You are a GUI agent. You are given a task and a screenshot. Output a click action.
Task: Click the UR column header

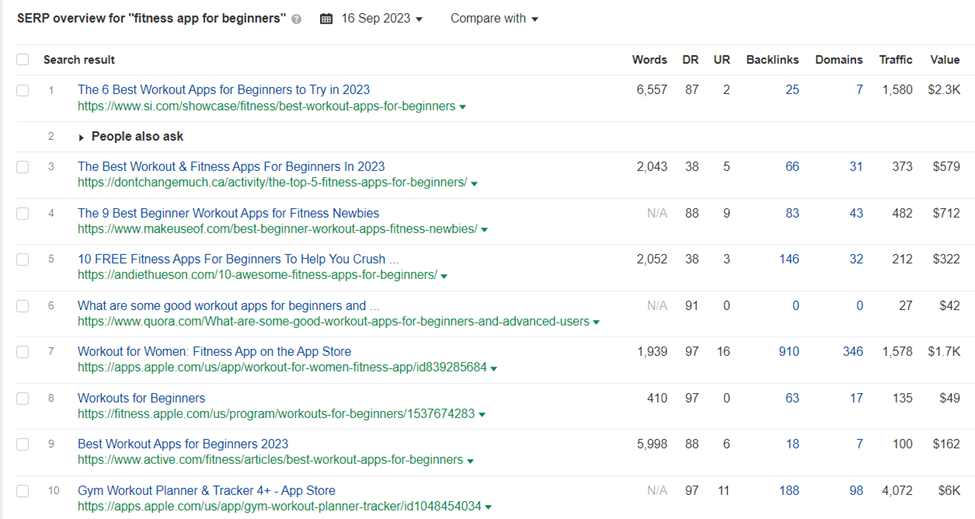[721, 60]
